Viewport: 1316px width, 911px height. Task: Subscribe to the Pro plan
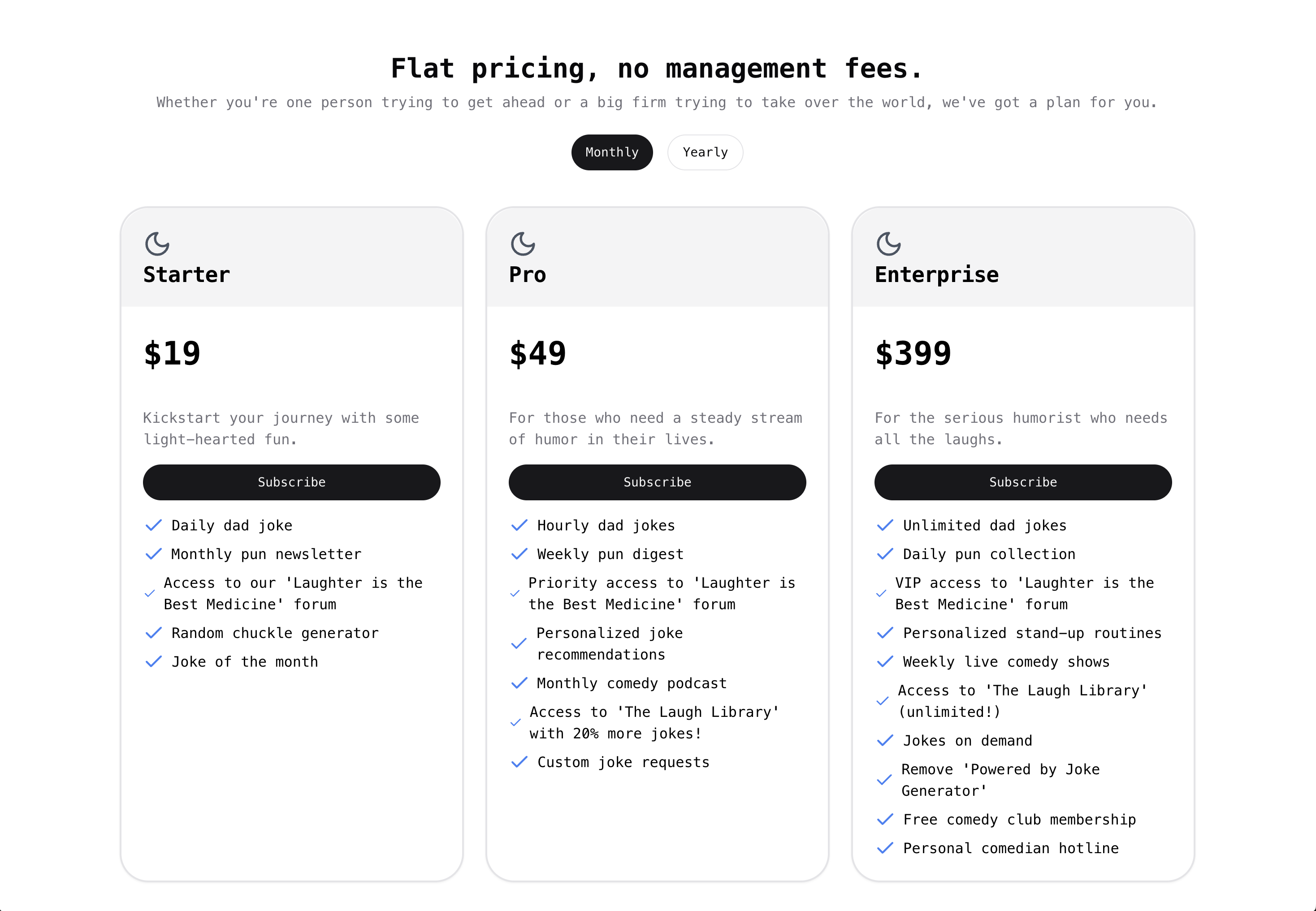(x=658, y=482)
